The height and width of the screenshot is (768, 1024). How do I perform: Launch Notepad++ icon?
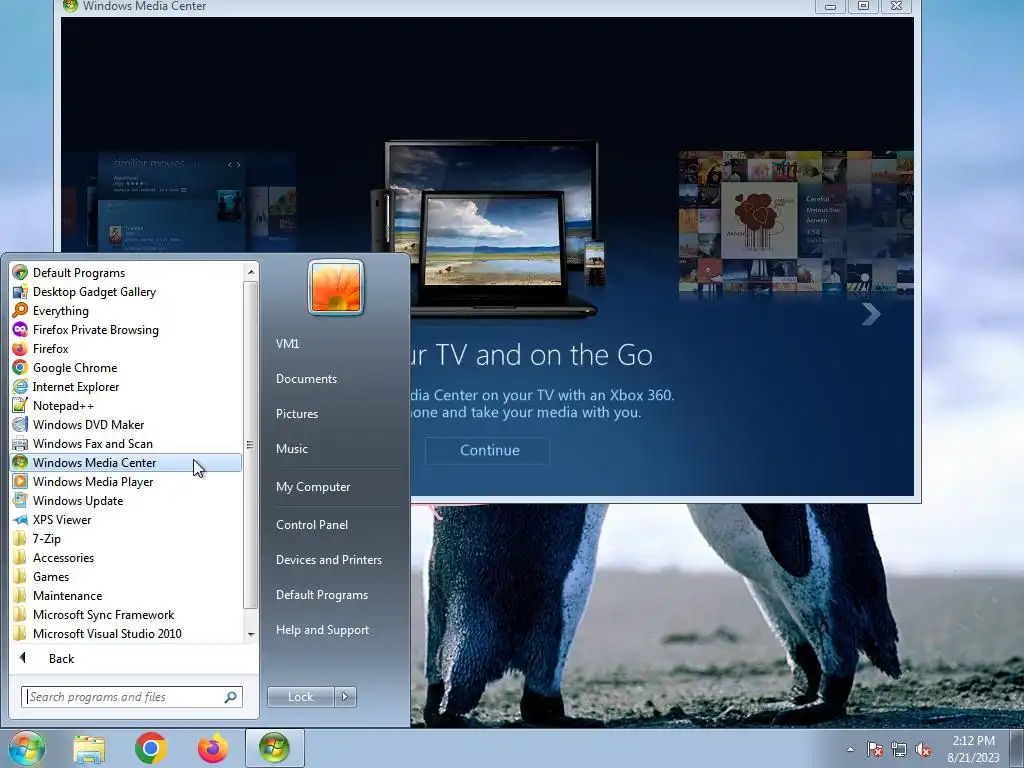20,405
